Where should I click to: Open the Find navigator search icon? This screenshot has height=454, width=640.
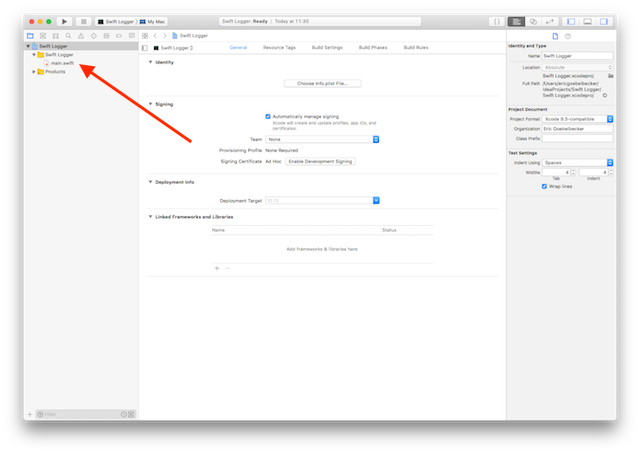67,35
